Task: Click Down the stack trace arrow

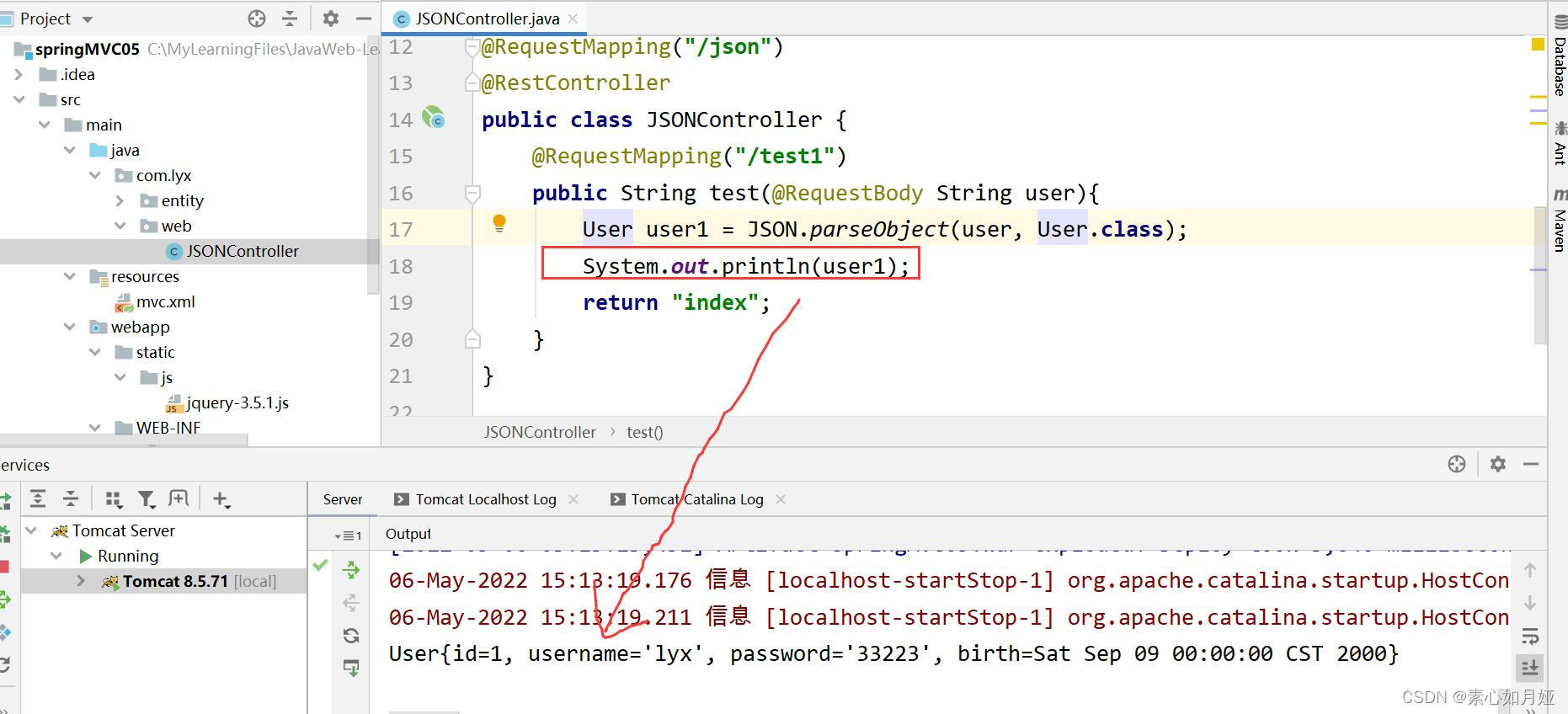Action: pos(1530,603)
